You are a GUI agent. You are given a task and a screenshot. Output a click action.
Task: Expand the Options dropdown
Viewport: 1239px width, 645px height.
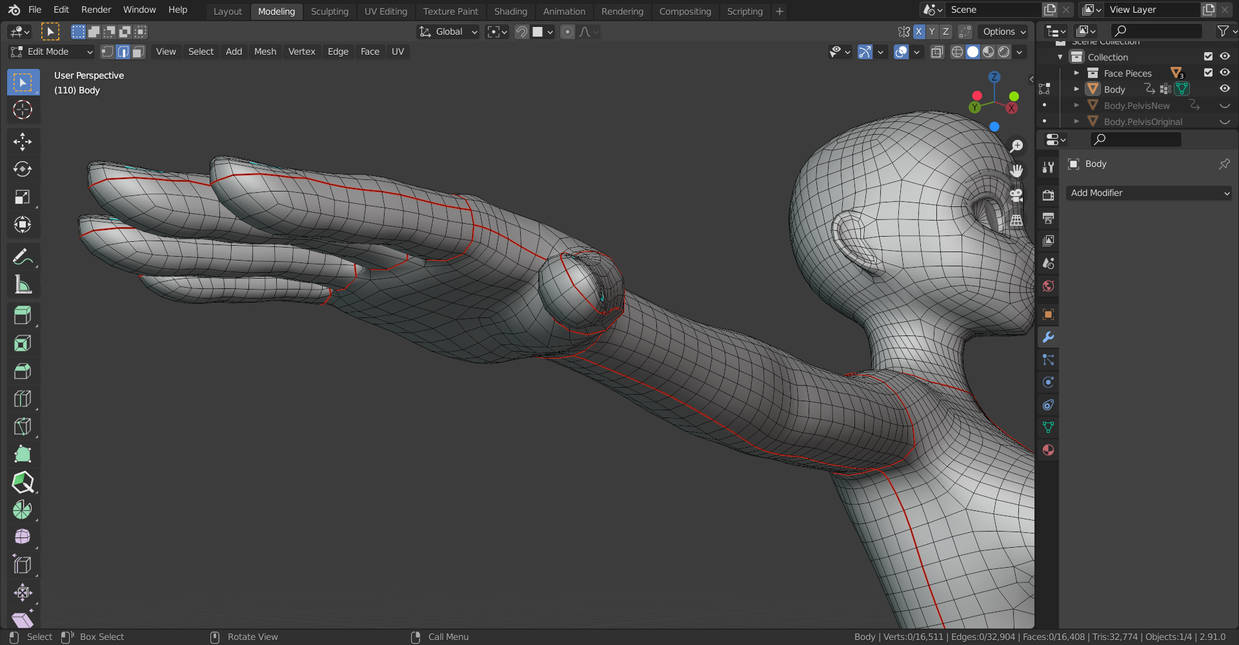1004,32
